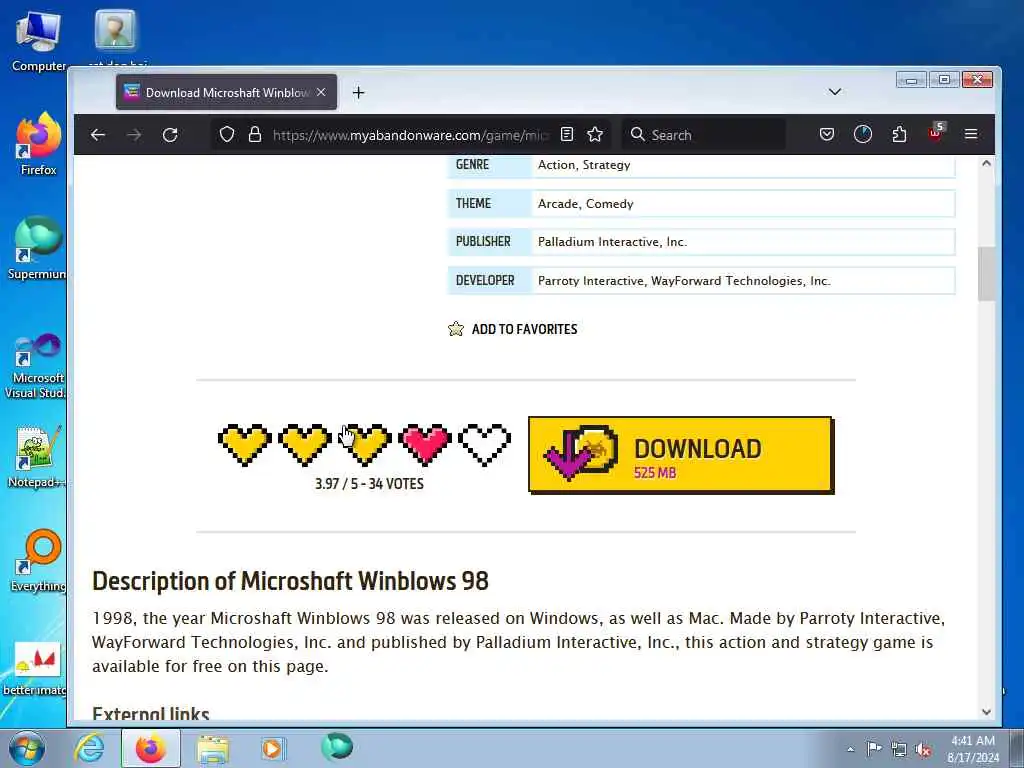Open Palladium Interactive, Inc. publisher link
The height and width of the screenshot is (768, 1024).
tap(612, 242)
